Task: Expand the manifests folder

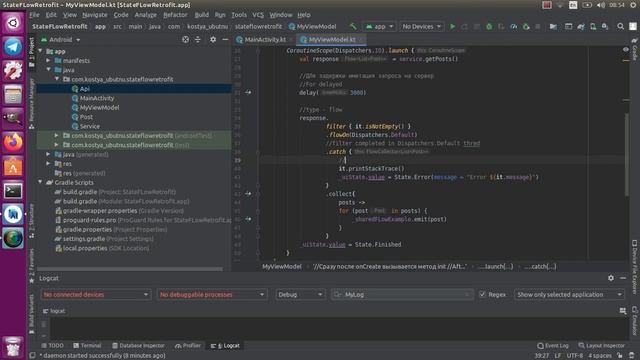Action: [x=49, y=60]
